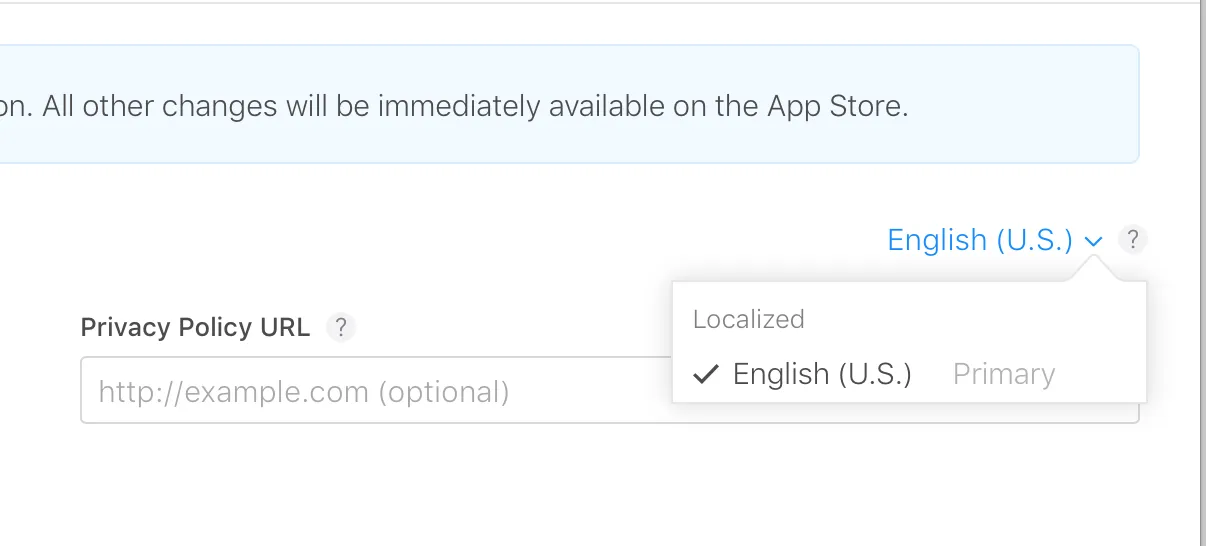Click the Privacy Policy URL field label
The width and height of the screenshot is (1206, 546).
tap(195, 327)
